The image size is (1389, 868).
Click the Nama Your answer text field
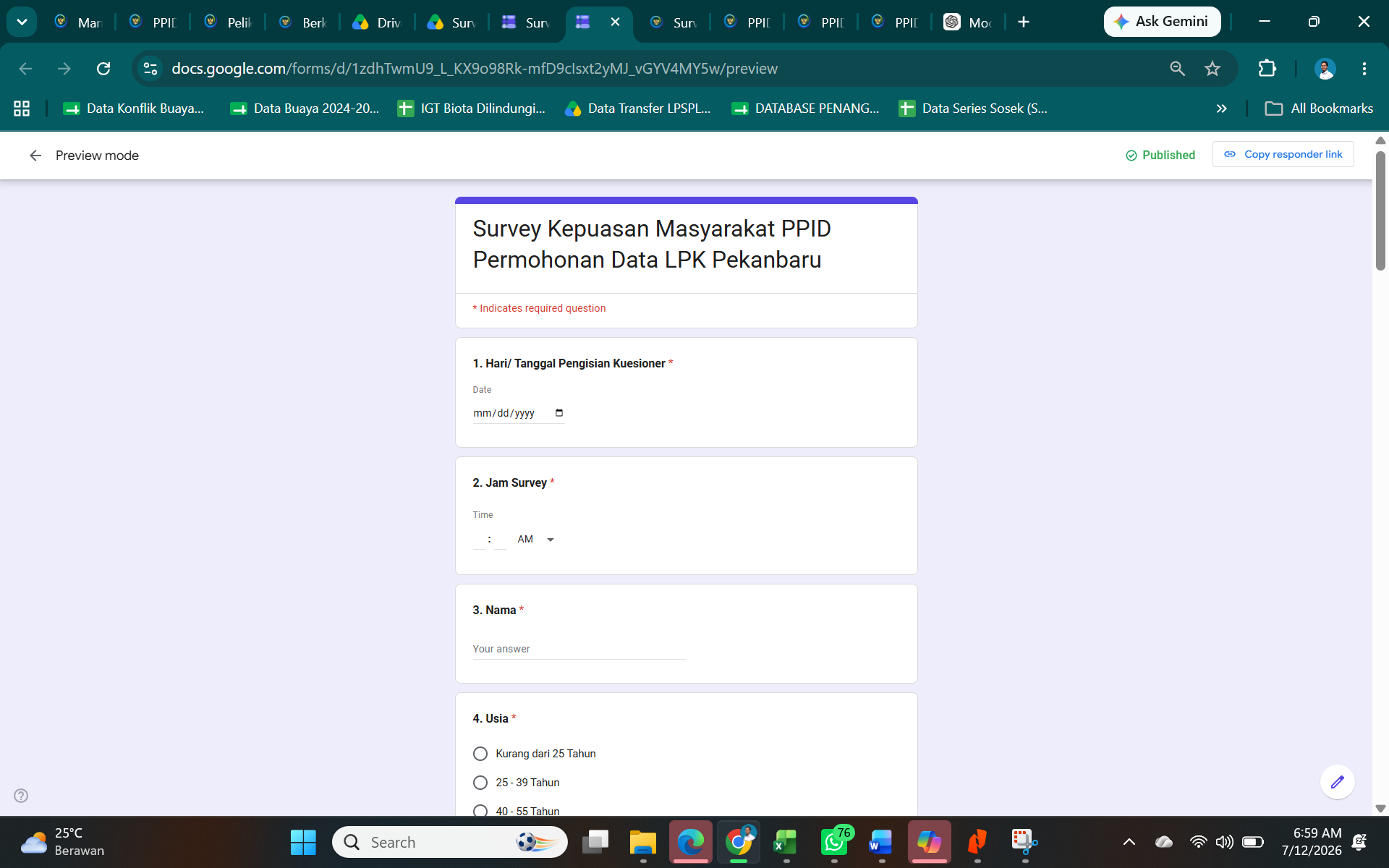click(579, 649)
